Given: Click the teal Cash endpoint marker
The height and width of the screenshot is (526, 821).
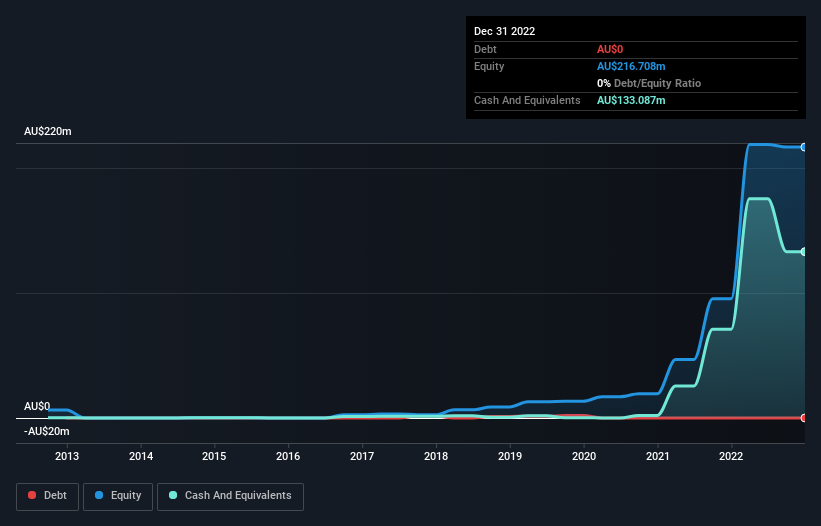Looking at the screenshot, I should pos(803,252).
